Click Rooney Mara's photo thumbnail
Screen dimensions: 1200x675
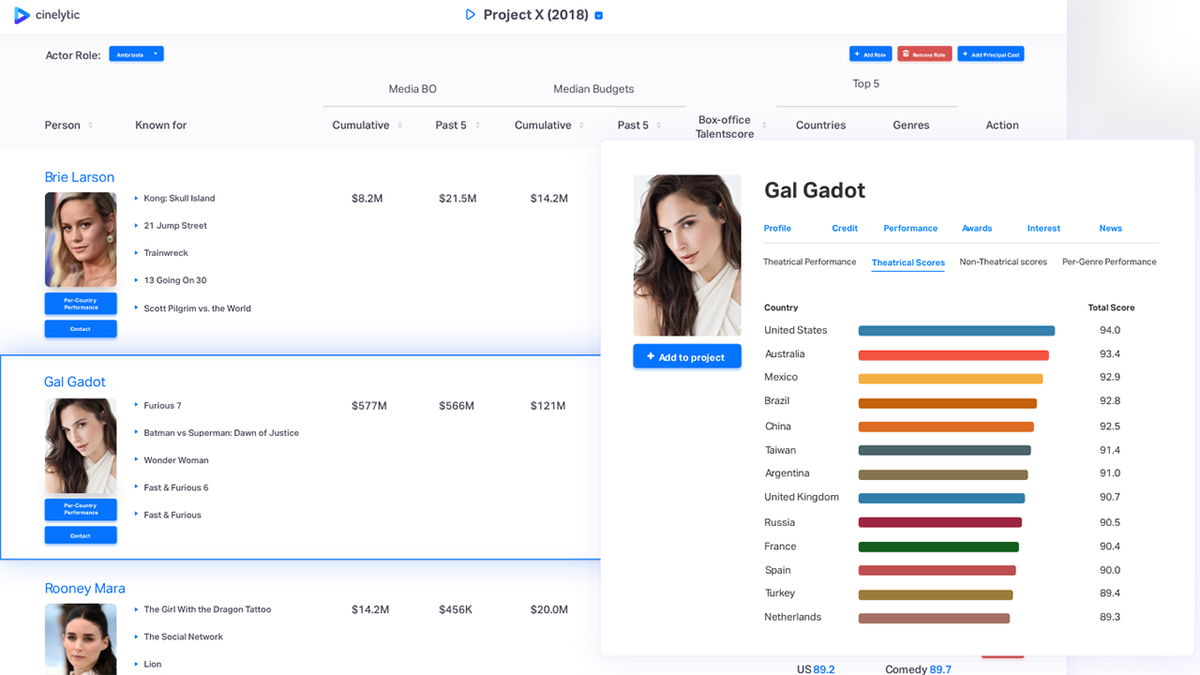click(x=81, y=639)
